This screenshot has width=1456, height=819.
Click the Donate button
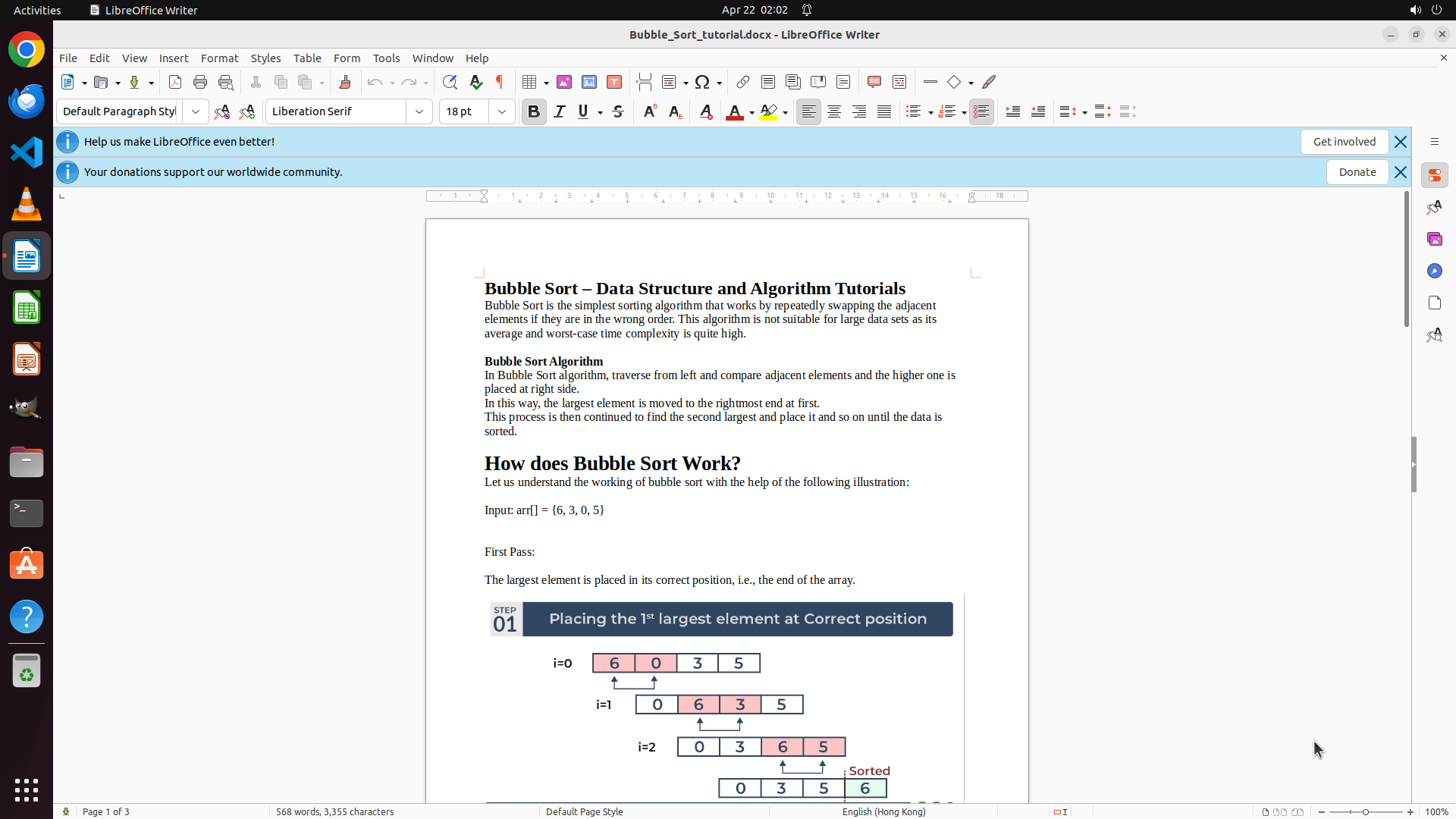[1357, 172]
